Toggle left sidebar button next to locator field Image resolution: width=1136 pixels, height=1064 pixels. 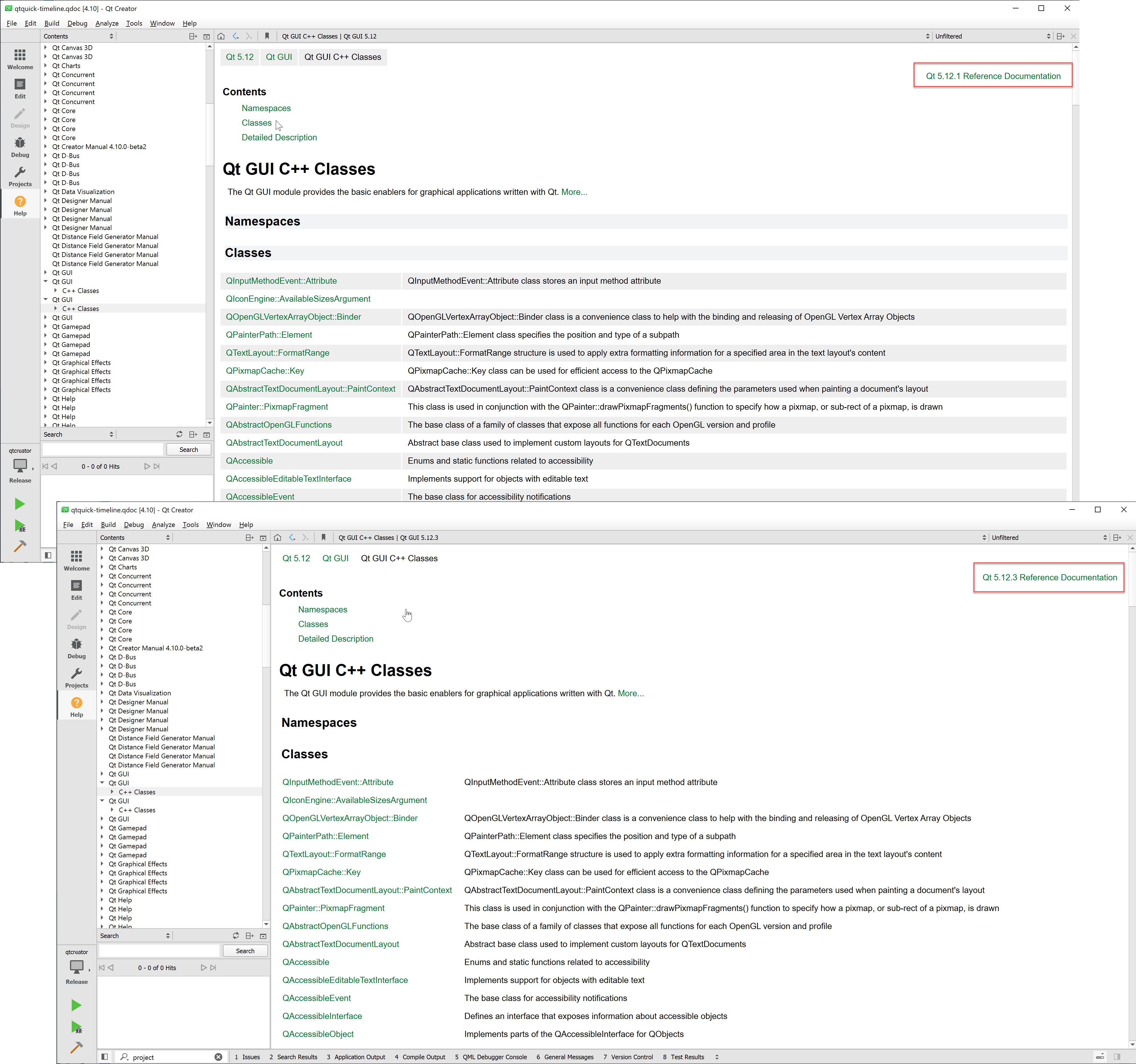click(x=105, y=1057)
